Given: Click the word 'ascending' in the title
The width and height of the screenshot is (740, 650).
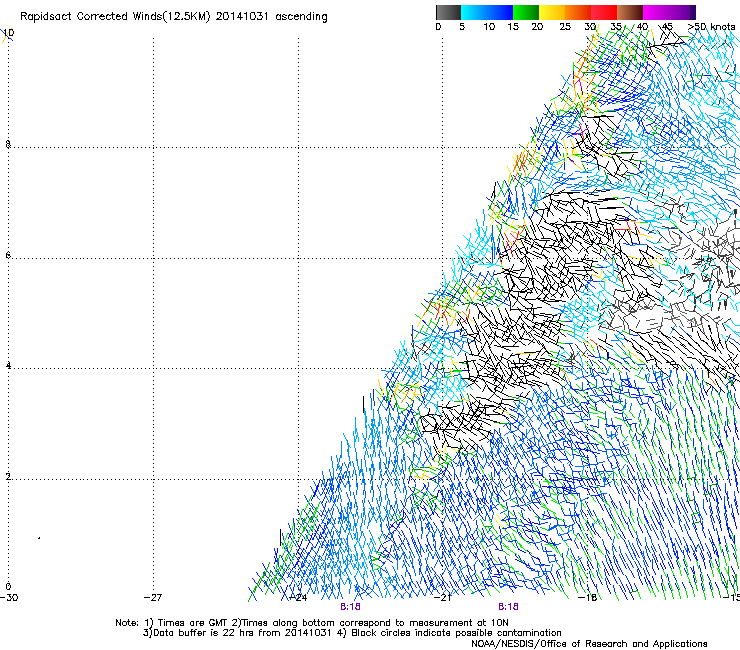Looking at the screenshot, I should tap(301, 17).
